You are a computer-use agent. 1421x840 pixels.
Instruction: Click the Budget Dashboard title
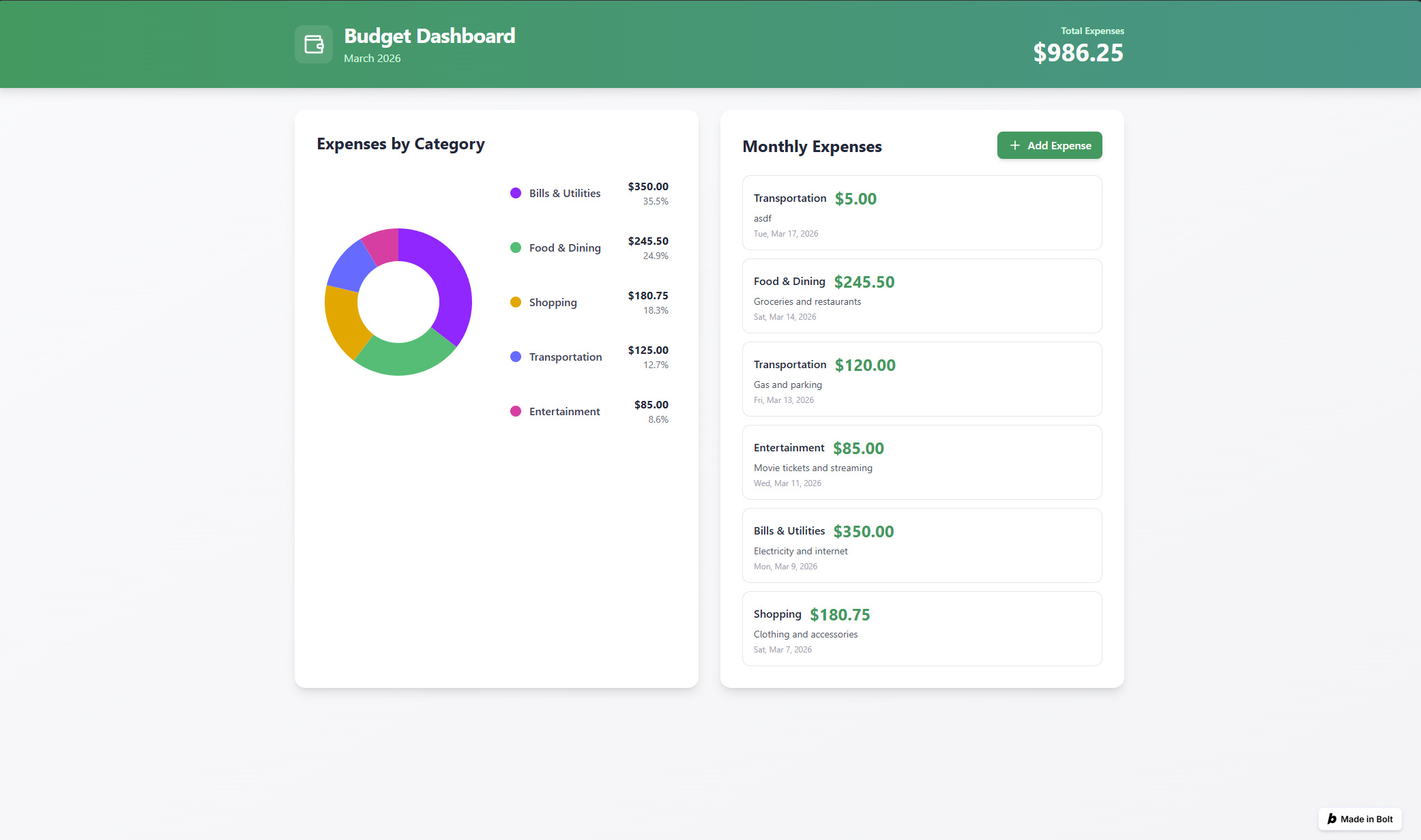click(x=429, y=35)
